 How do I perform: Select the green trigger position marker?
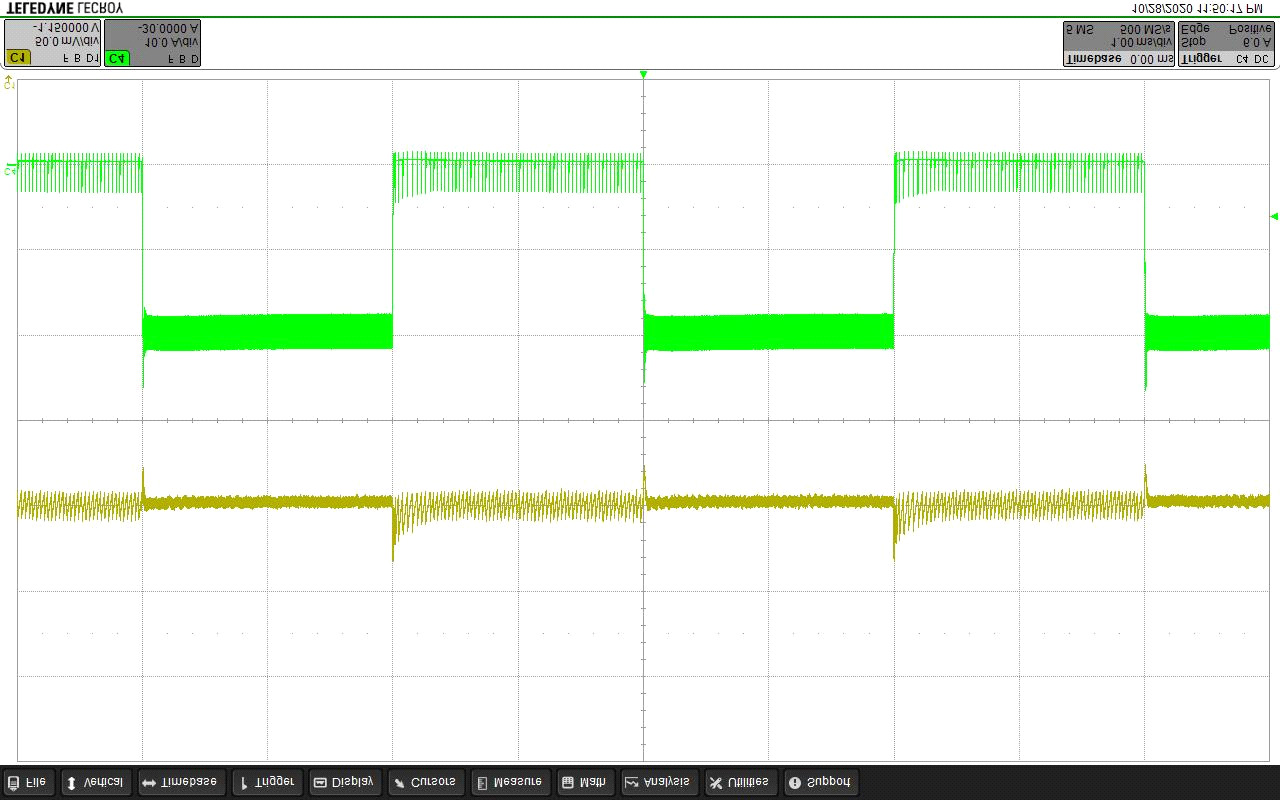click(x=643, y=75)
